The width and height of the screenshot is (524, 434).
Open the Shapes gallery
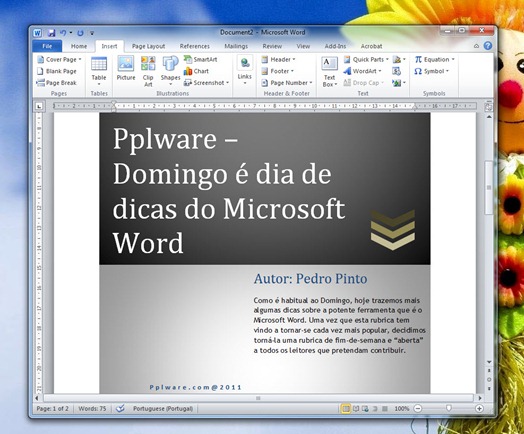170,71
